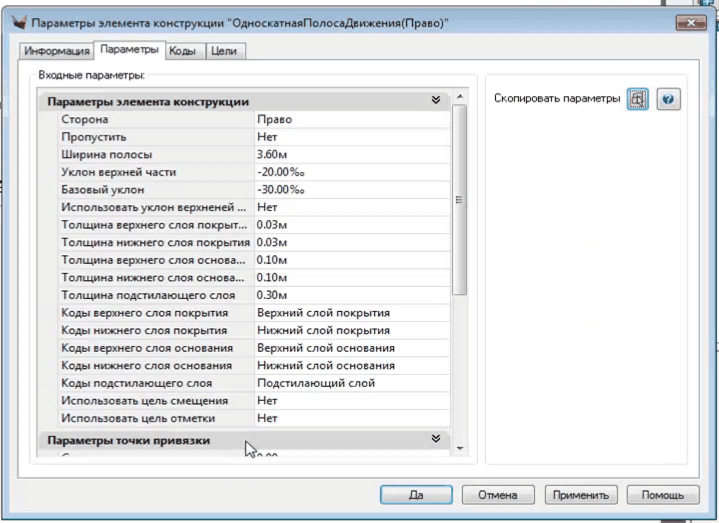Click the vertical scrollbar thumb in parameters list

(459, 200)
